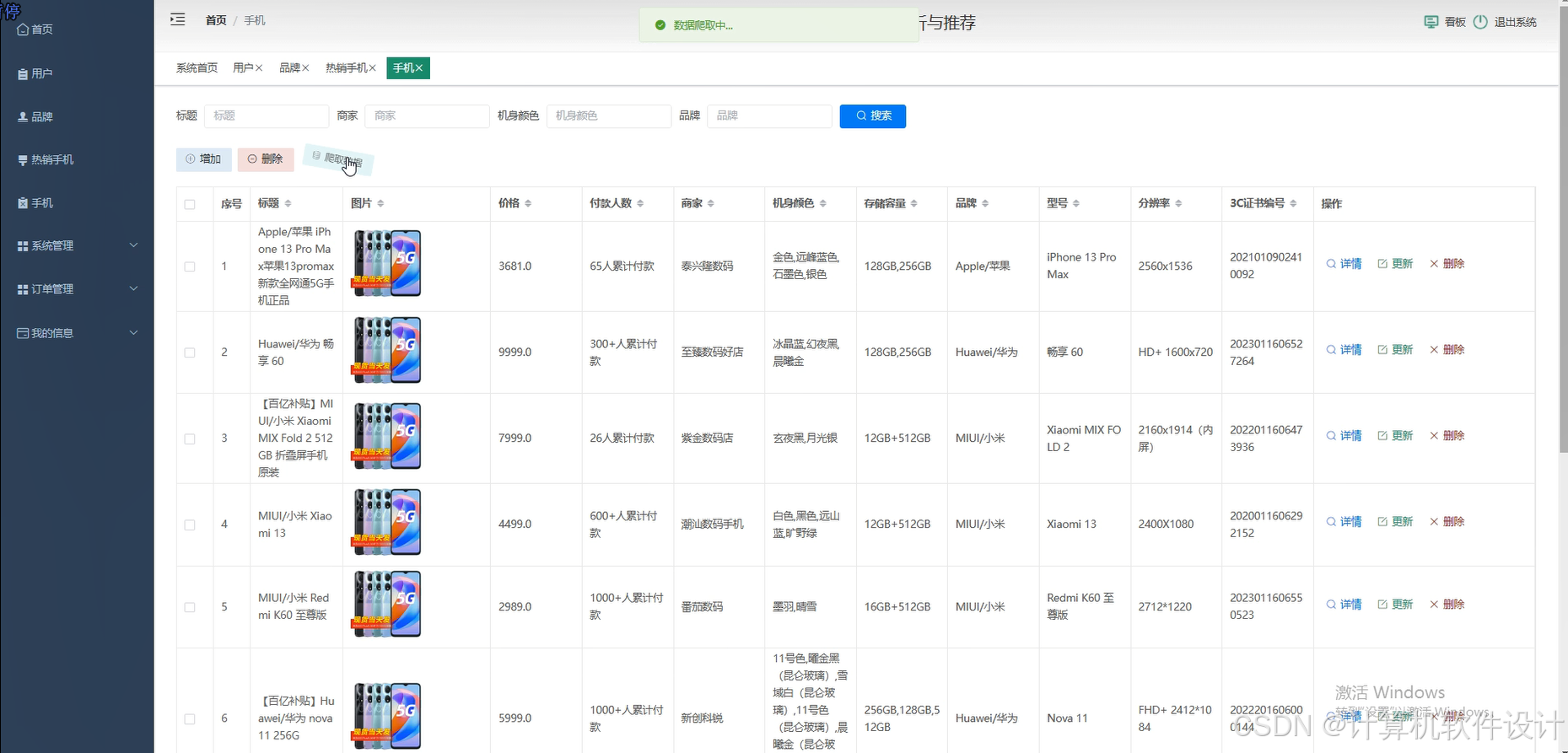
Task: Open 详情 for the iPhone 13 Pro Max row
Action: tap(1344, 264)
